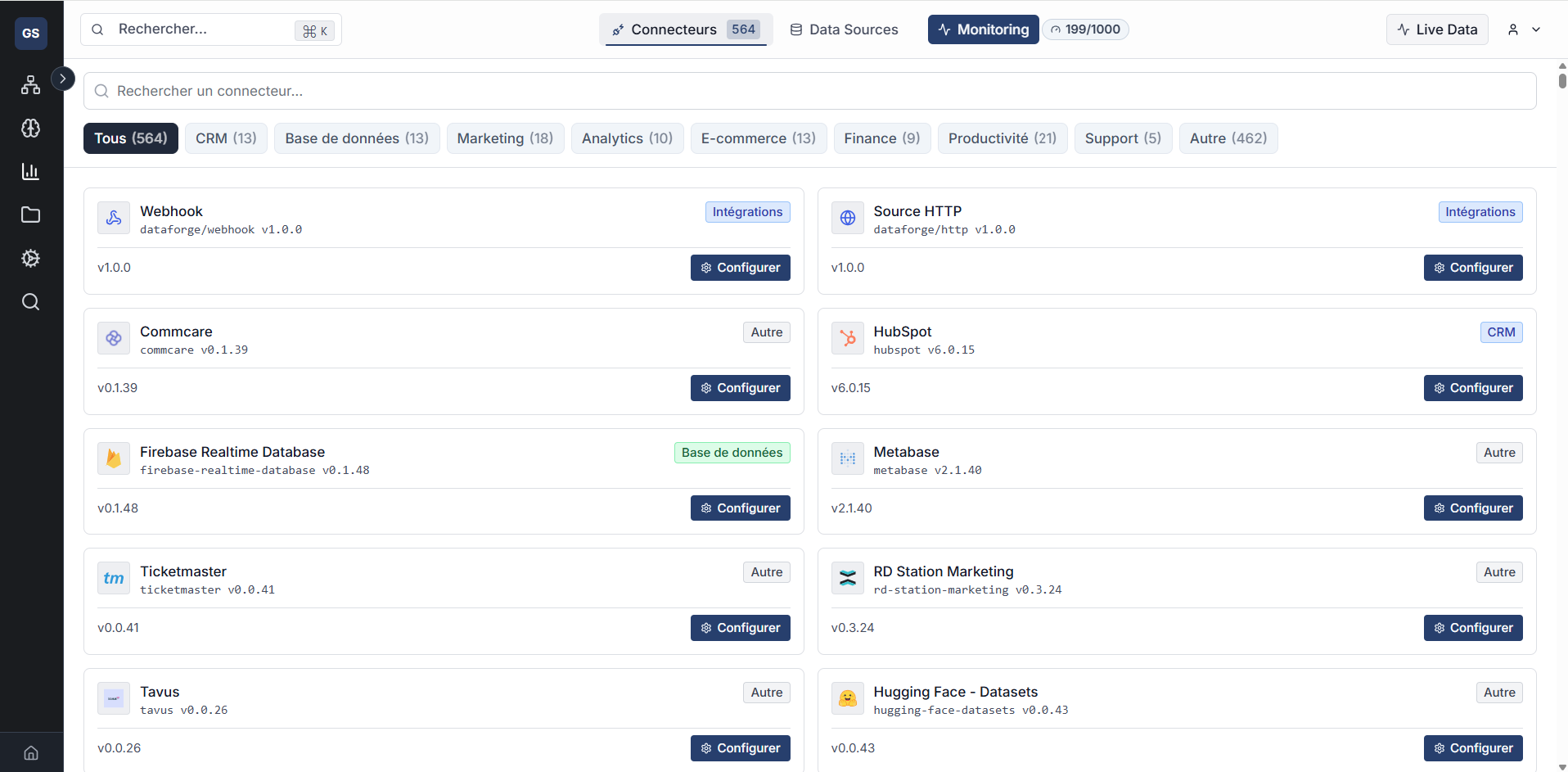Screen dimensions: 1568x772
Task: Filter by Support (5) category
Action: coord(1123,138)
